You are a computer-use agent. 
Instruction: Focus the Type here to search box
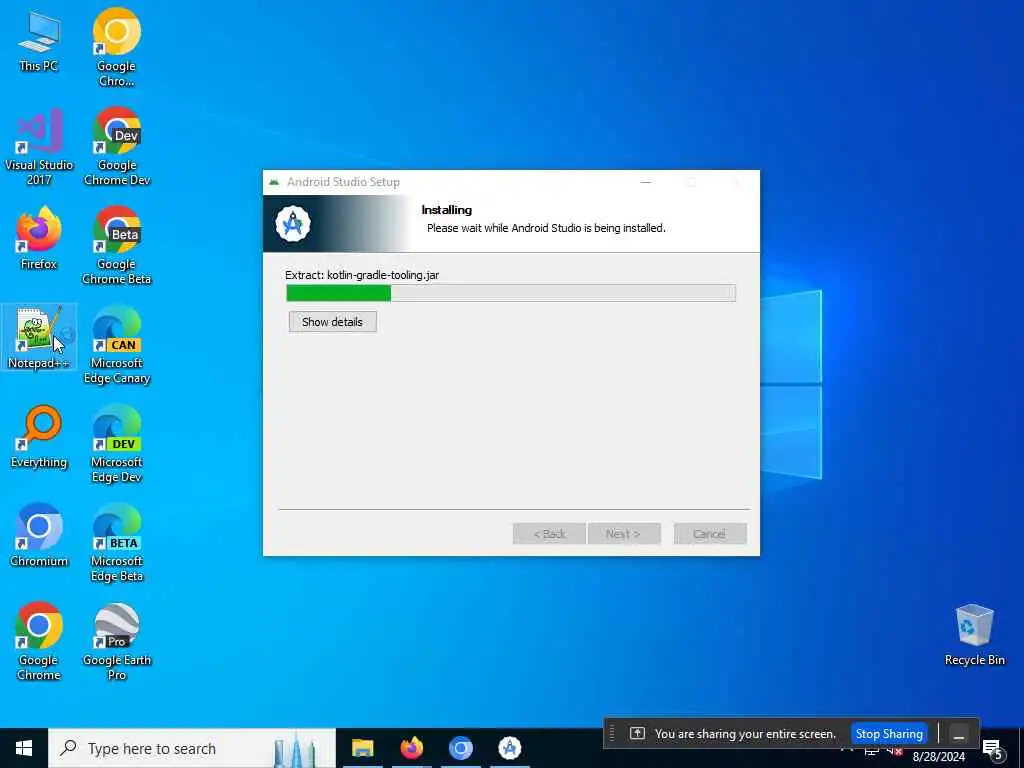click(192, 748)
